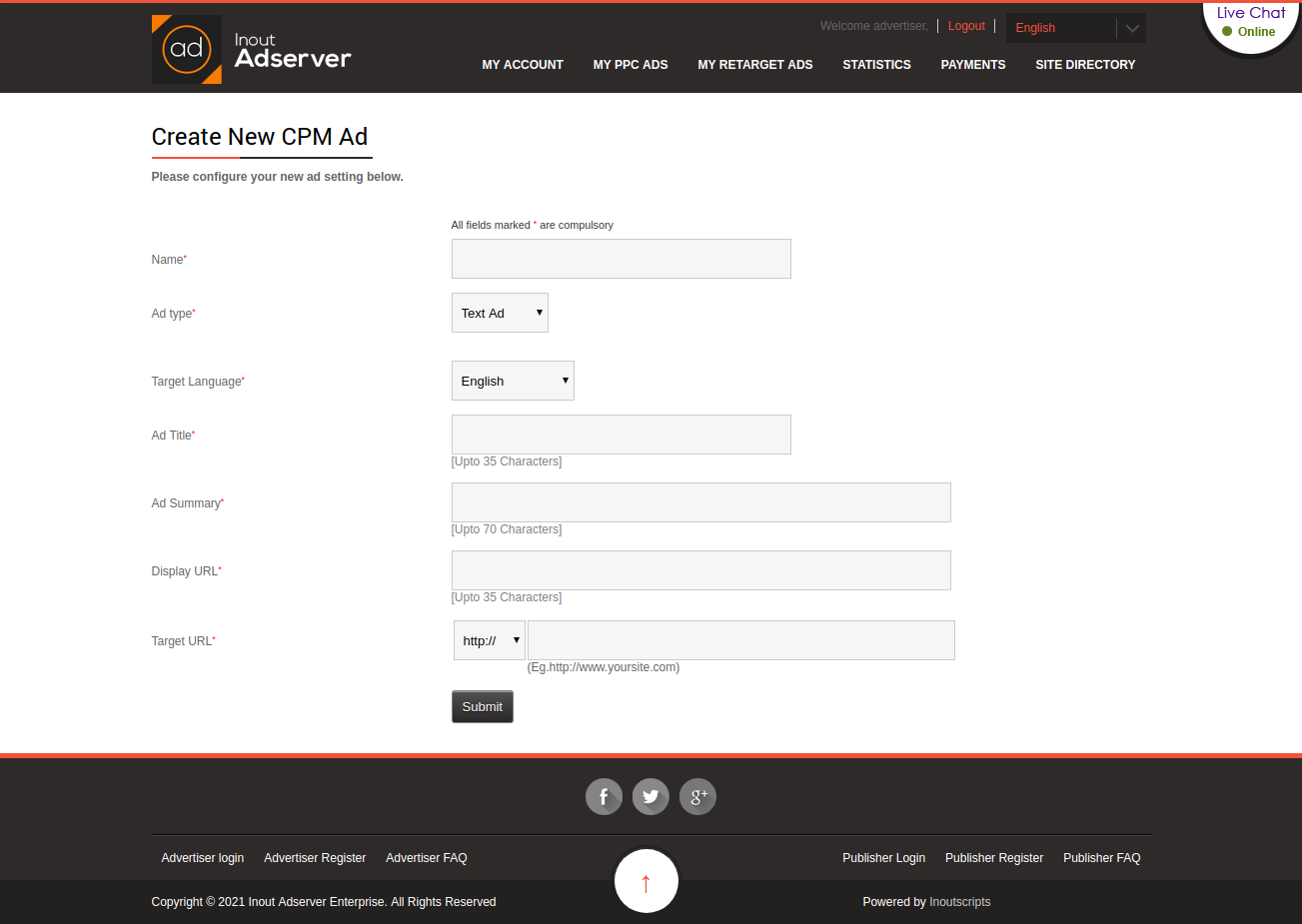Open the Publisher FAQ footer link
This screenshot has width=1302, height=924.
[1101, 858]
